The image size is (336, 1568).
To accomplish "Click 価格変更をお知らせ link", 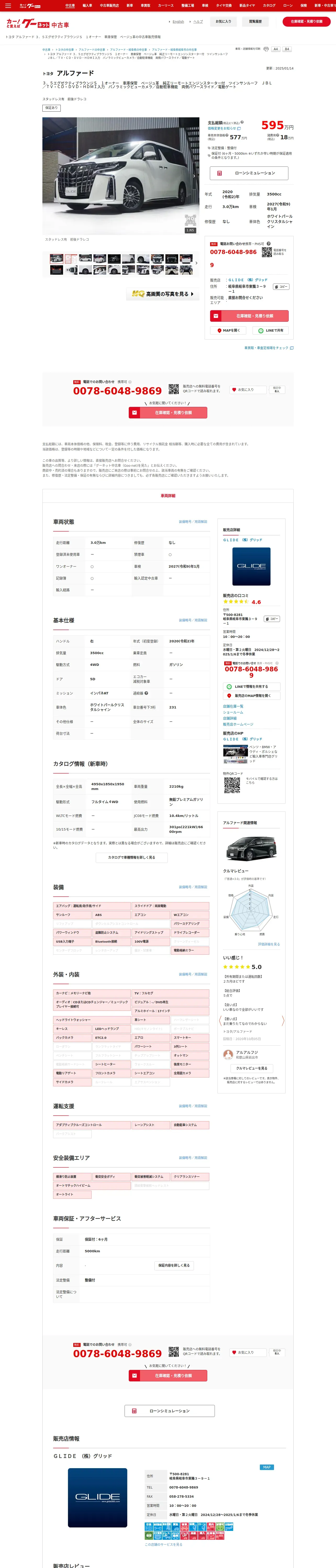I will [225, 128].
